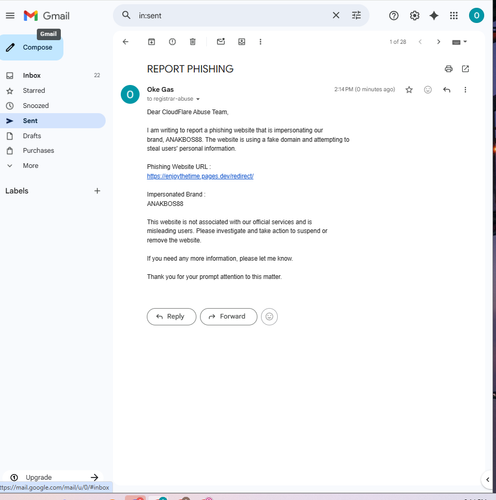Add an emoji reaction in message header
This screenshot has width=496, height=500.
[428, 90]
